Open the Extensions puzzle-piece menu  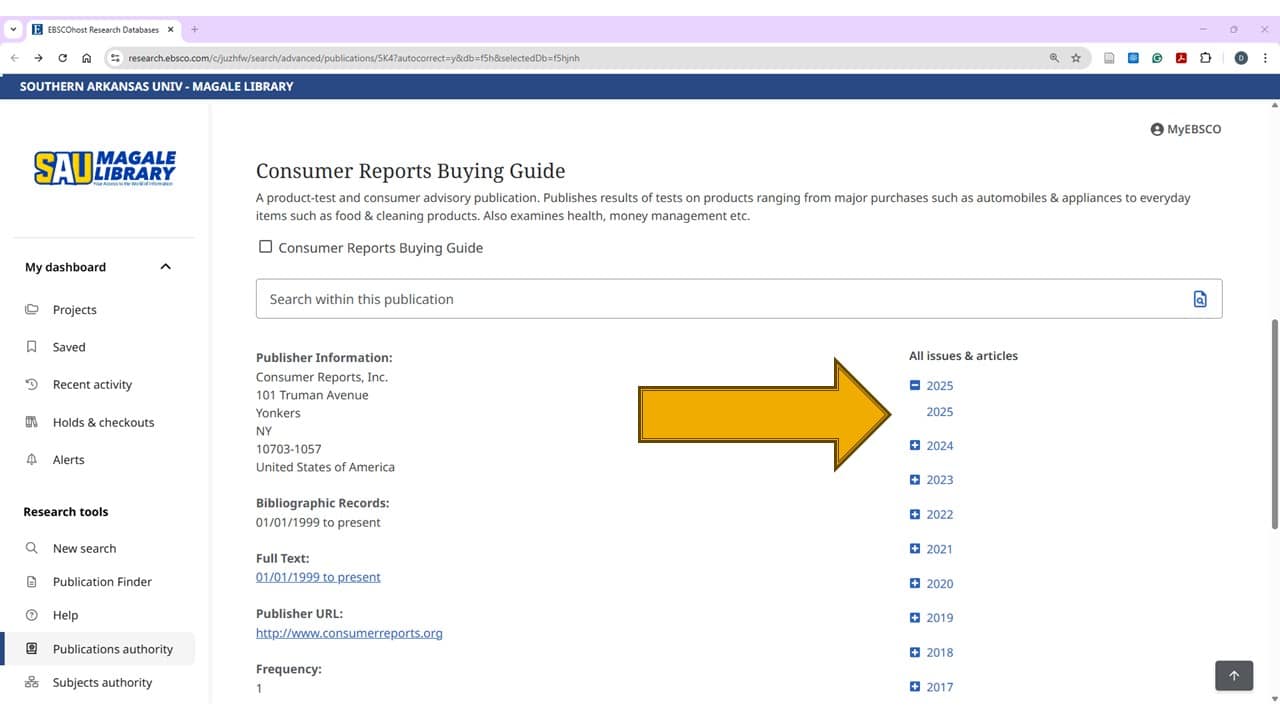click(x=1205, y=58)
